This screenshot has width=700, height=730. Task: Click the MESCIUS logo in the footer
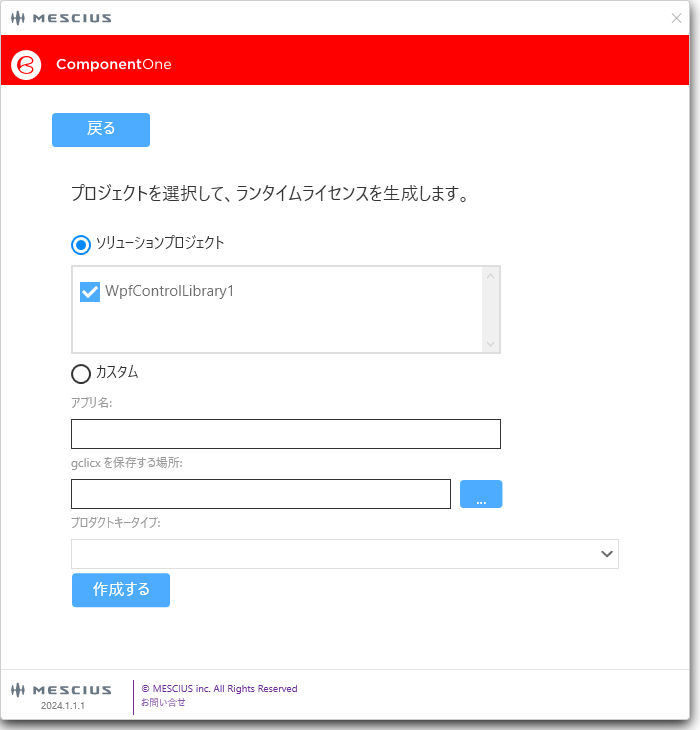tap(62, 690)
